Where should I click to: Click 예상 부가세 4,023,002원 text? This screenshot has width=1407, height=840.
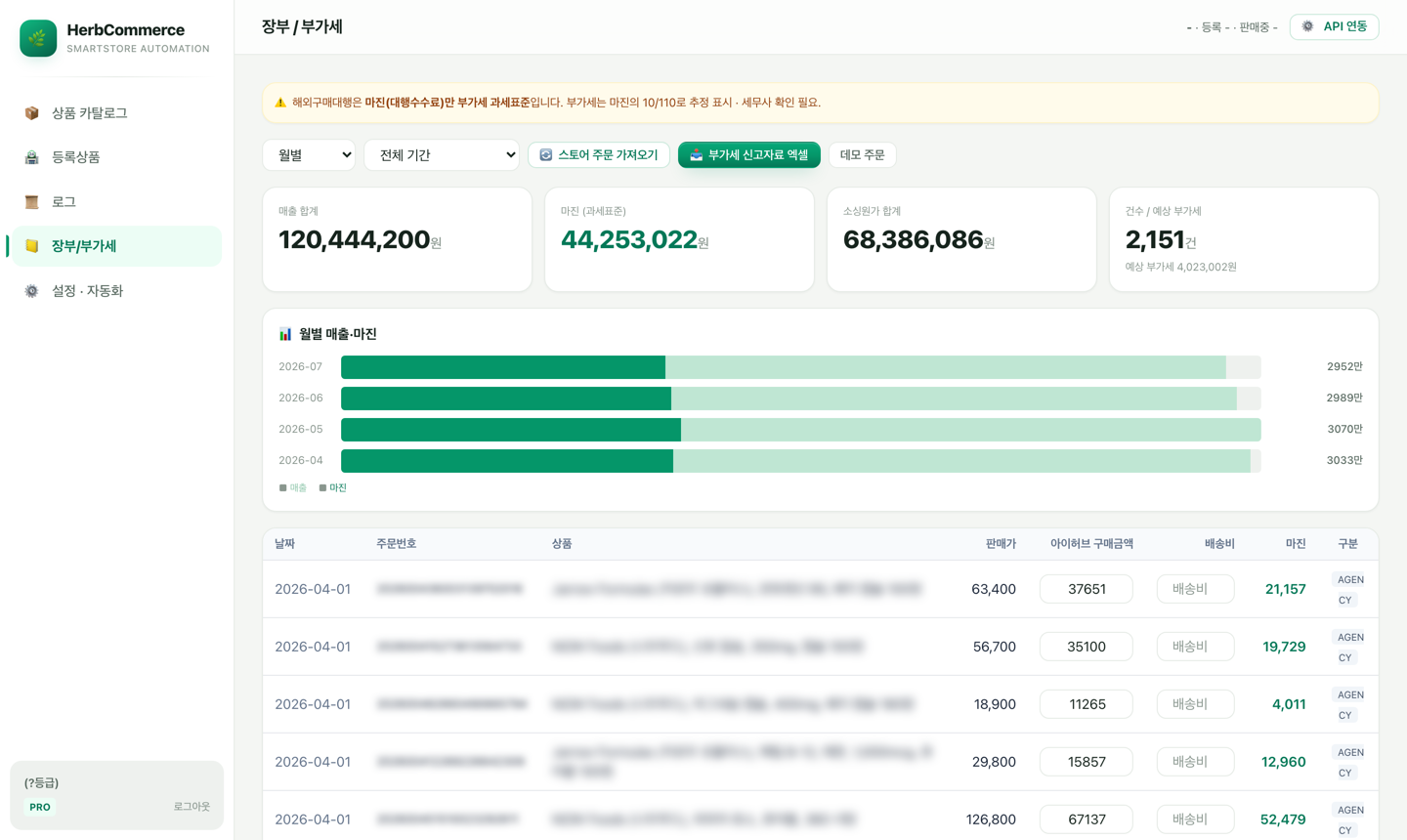coord(1180,267)
